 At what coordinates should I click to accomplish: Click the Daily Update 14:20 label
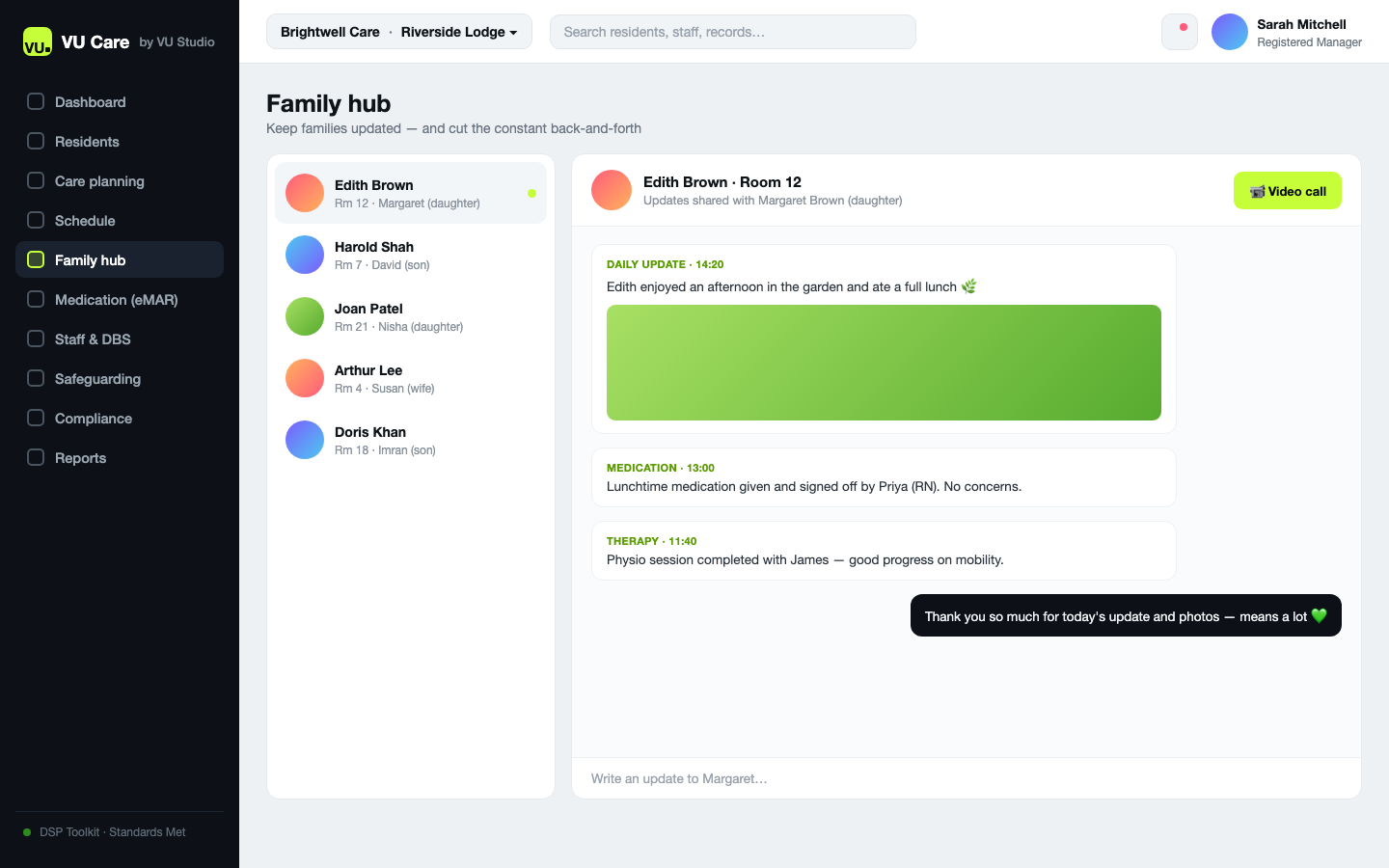click(x=665, y=264)
